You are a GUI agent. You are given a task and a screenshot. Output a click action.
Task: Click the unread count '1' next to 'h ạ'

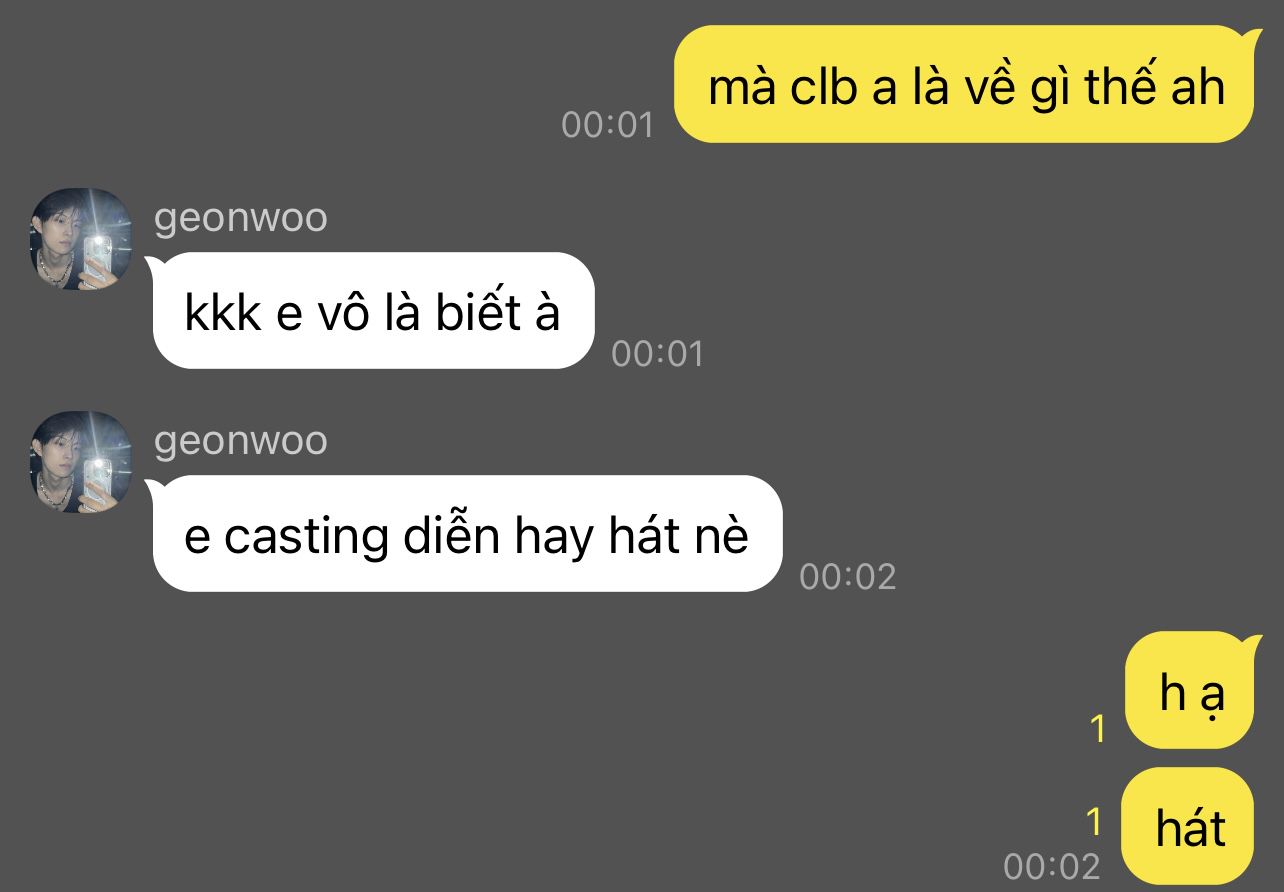pos(1098,729)
